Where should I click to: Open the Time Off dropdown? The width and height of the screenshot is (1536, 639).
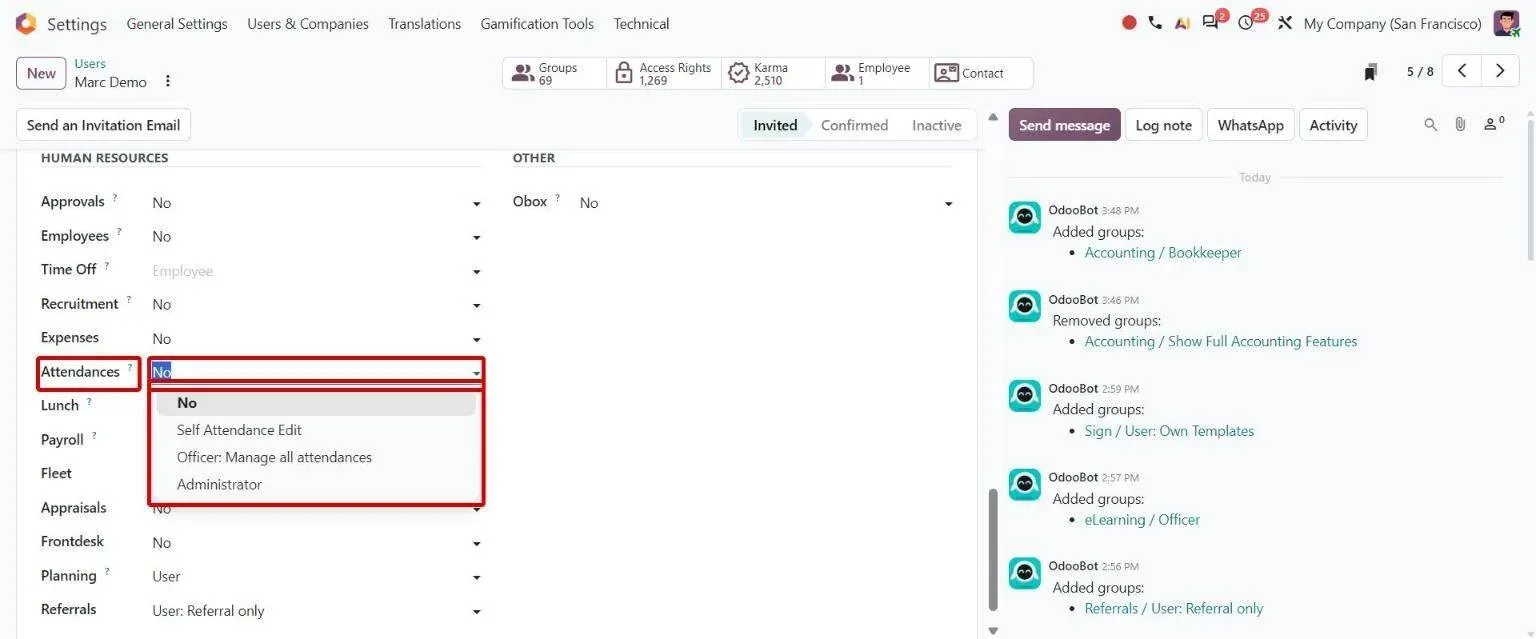point(316,271)
